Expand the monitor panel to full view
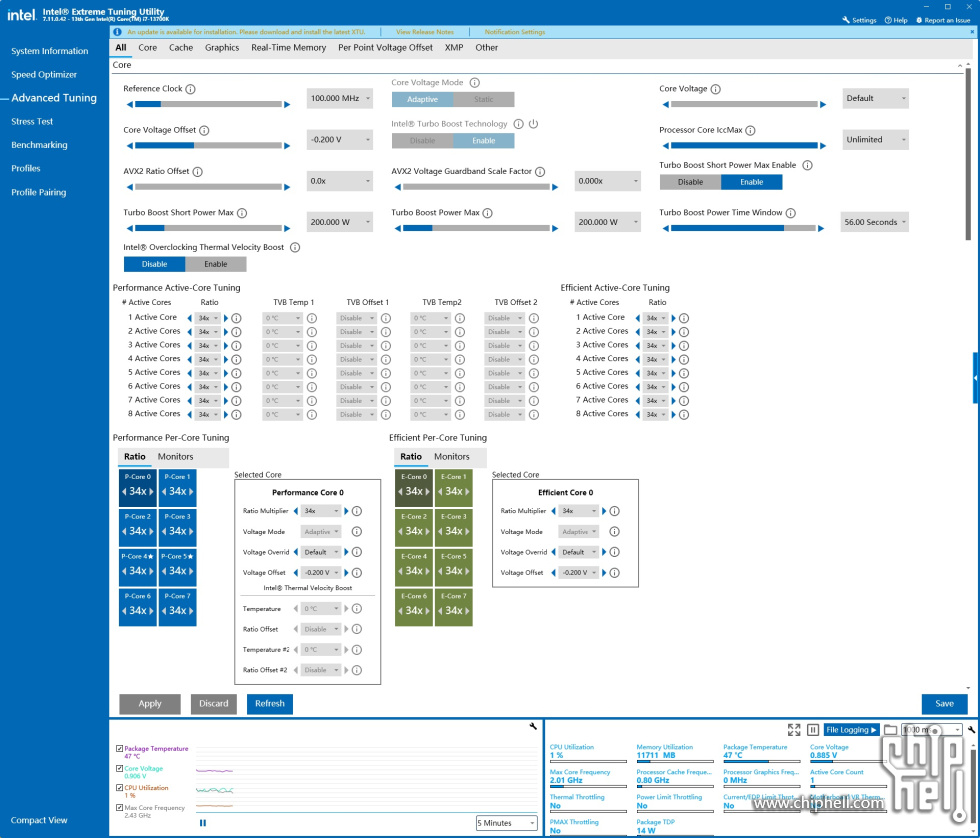Screen dimensions: 980x838 [794, 730]
